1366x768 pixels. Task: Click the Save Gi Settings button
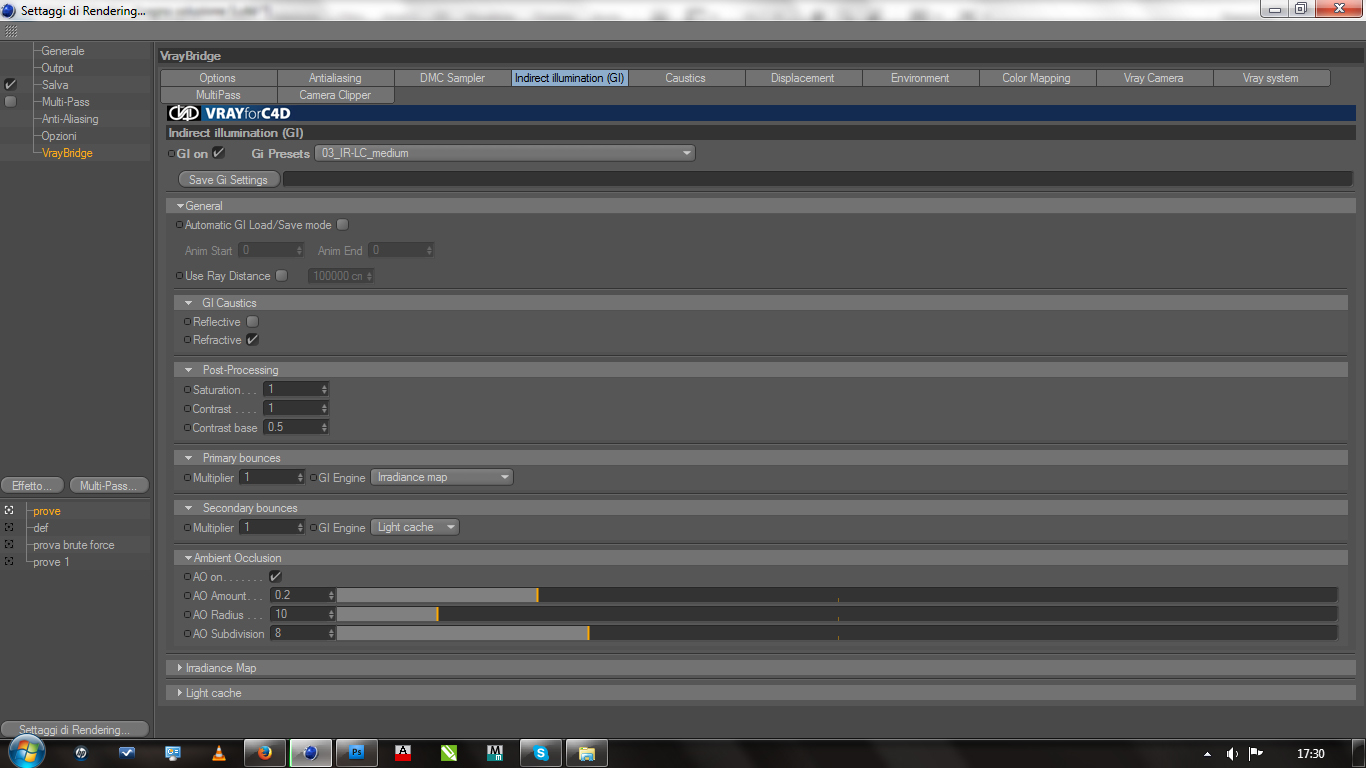click(228, 180)
